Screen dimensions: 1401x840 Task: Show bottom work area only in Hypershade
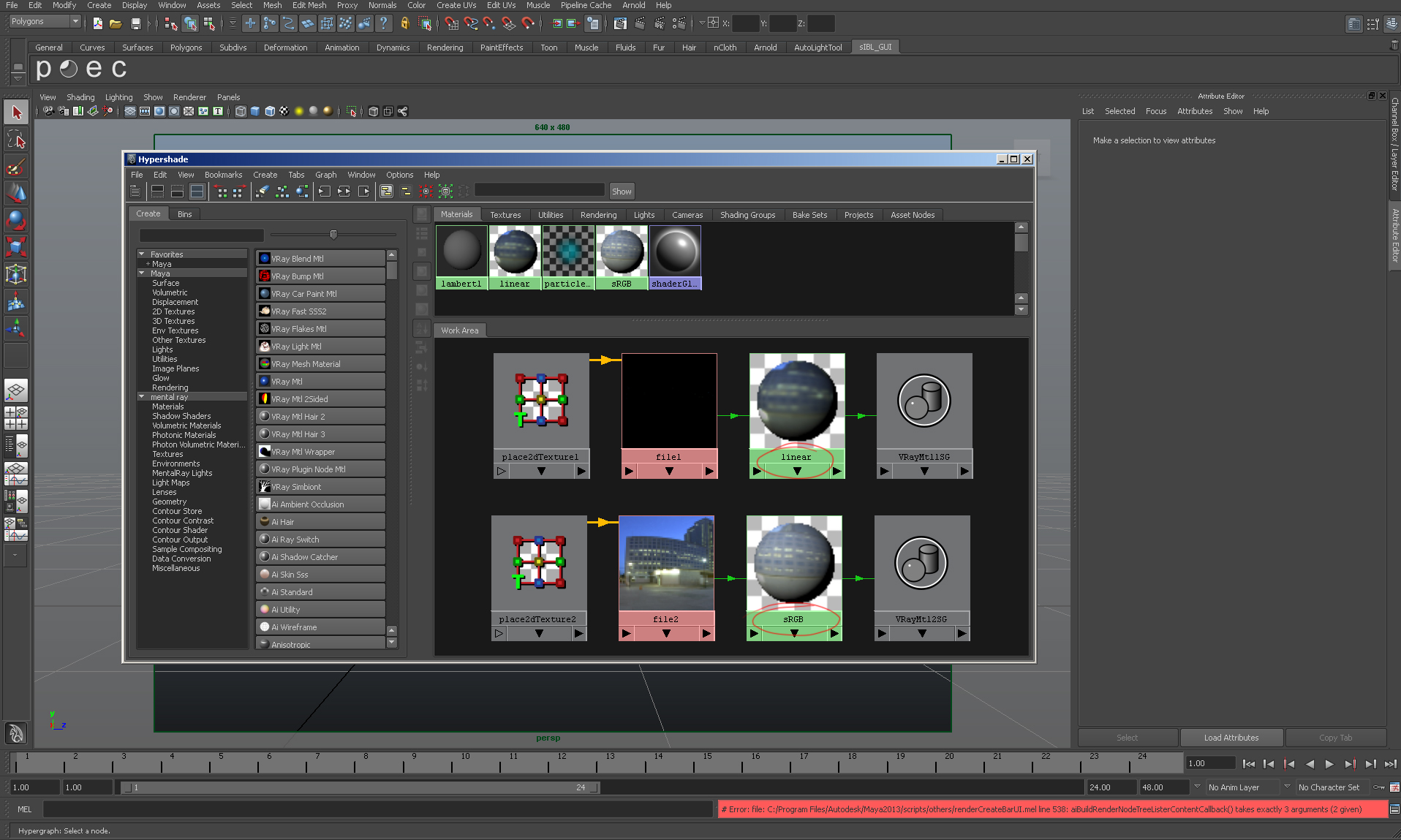click(177, 192)
